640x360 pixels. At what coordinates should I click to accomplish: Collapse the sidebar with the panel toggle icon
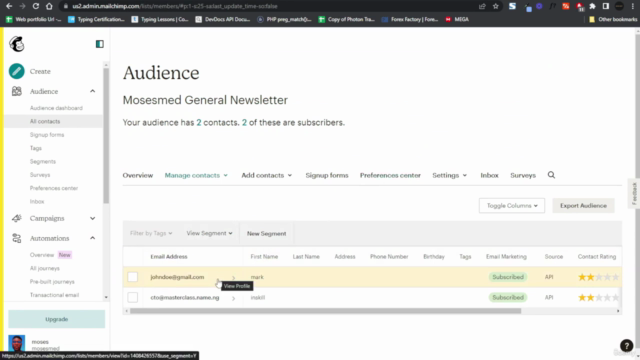click(x=100, y=44)
